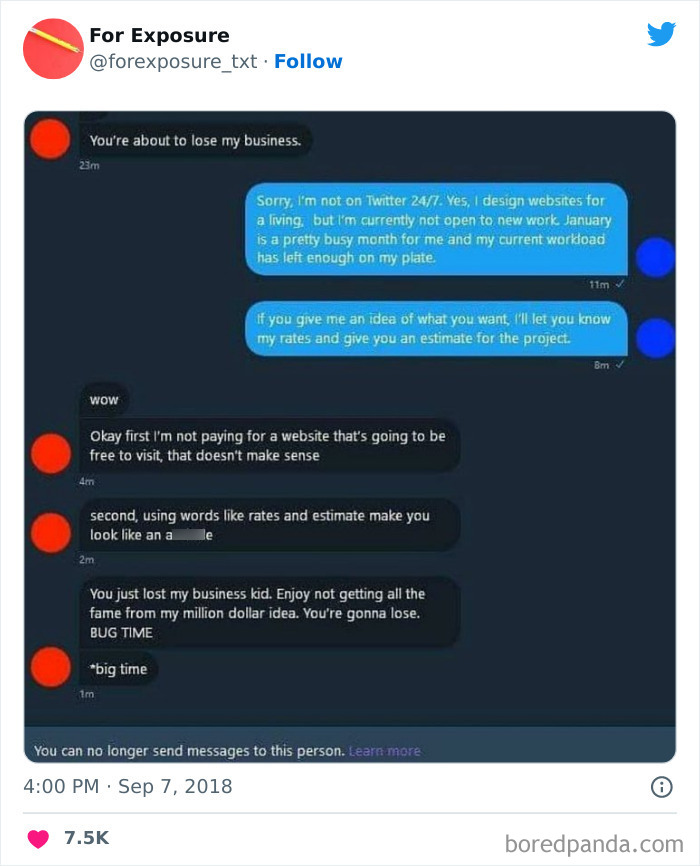Select the 'You just lost my business kid' bubble
Screen dimensions: 700x866
pos(270,613)
